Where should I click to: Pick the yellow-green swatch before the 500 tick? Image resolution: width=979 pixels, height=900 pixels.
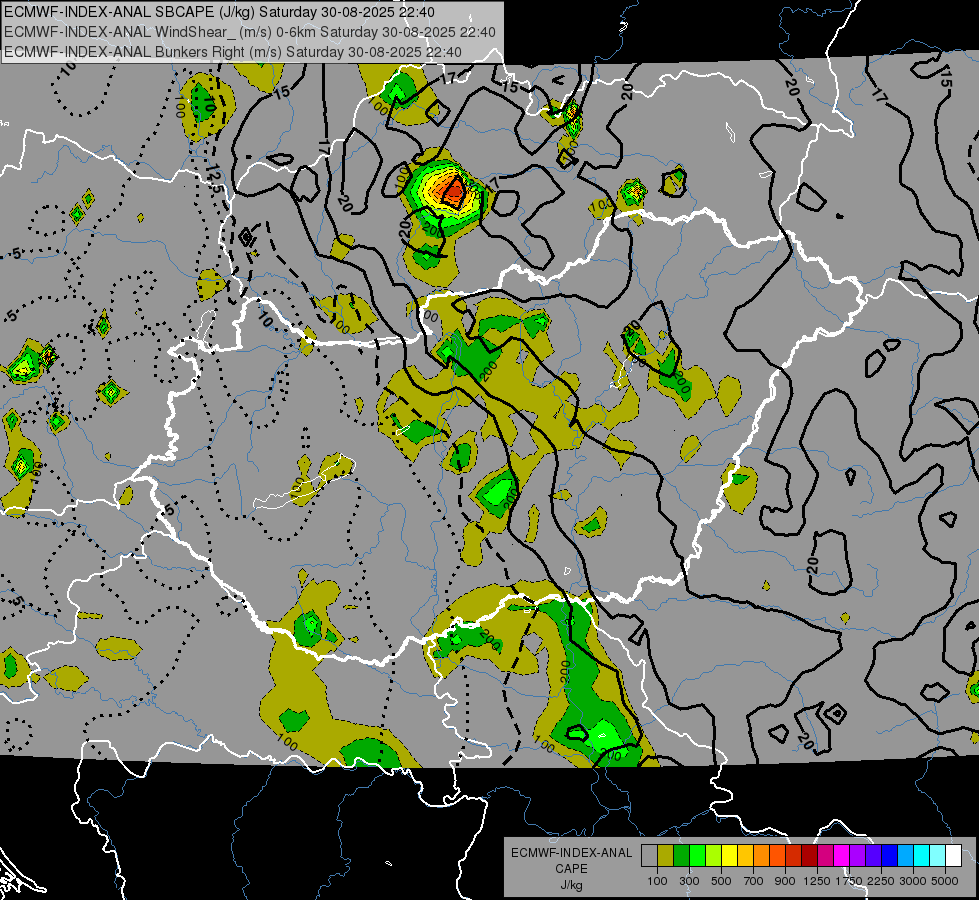click(714, 855)
